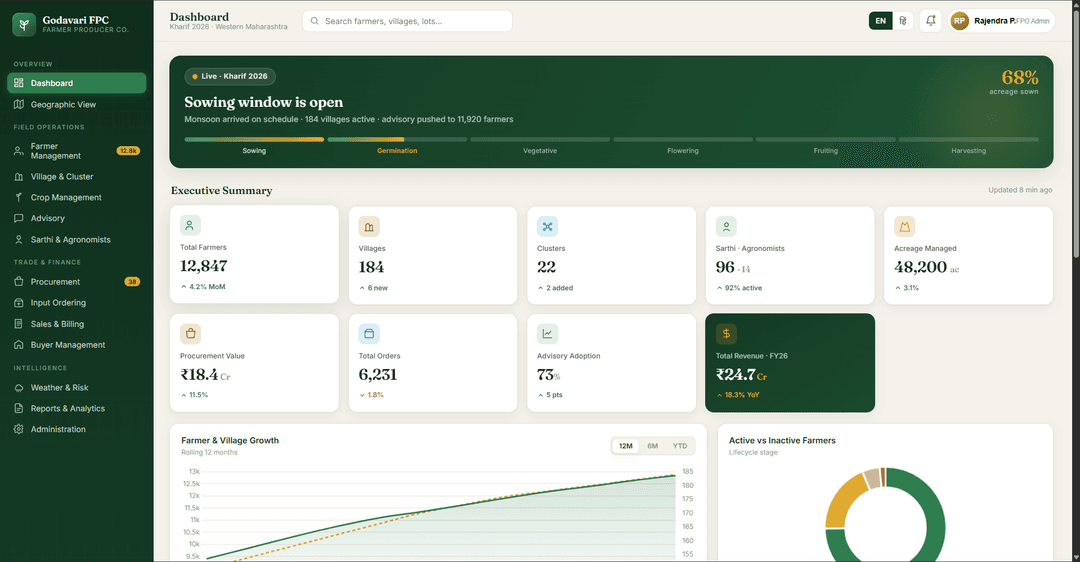Click the Germination stage progress bar

coord(397,139)
